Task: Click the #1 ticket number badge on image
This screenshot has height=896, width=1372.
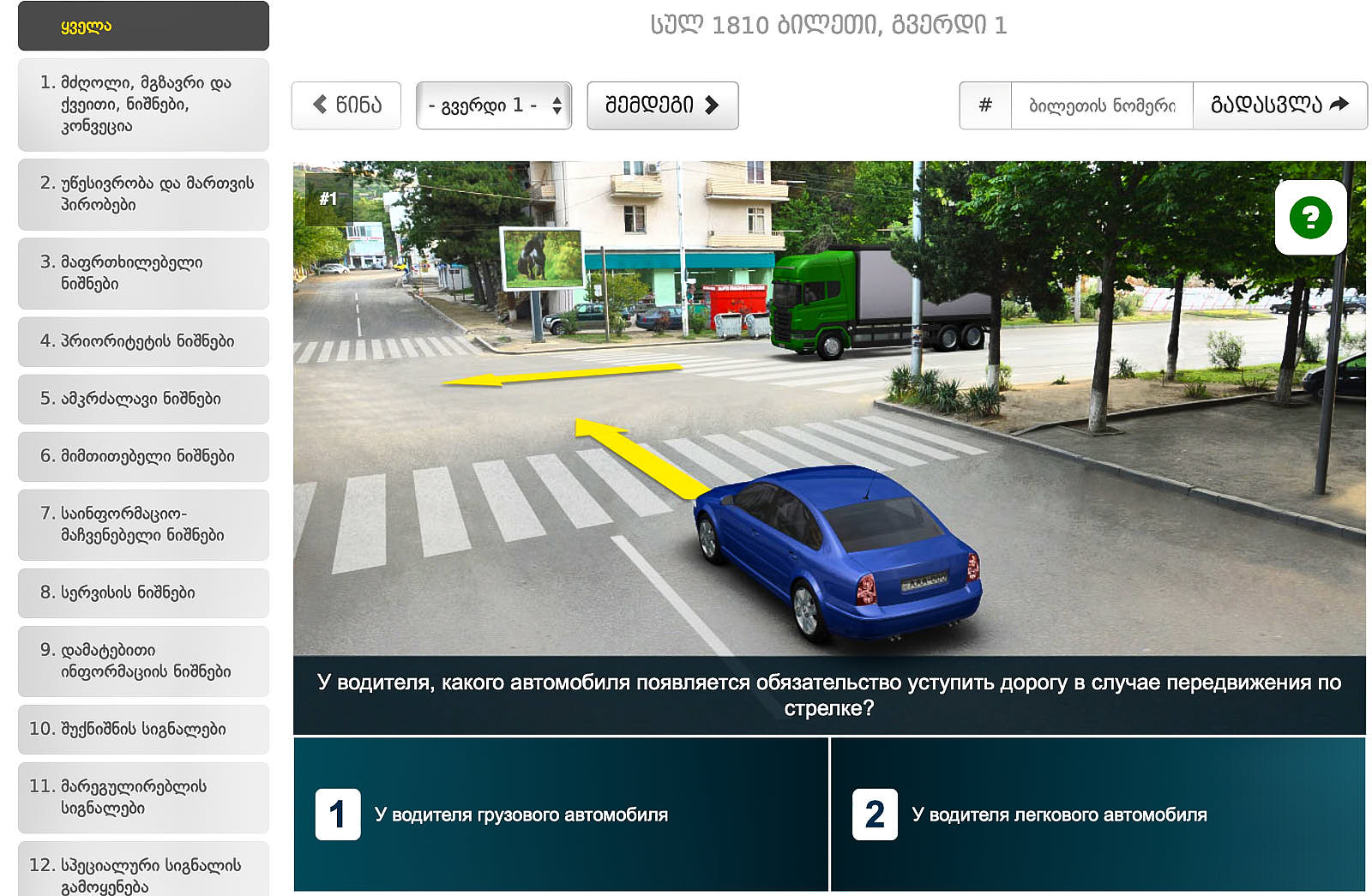Action: [328, 199]
